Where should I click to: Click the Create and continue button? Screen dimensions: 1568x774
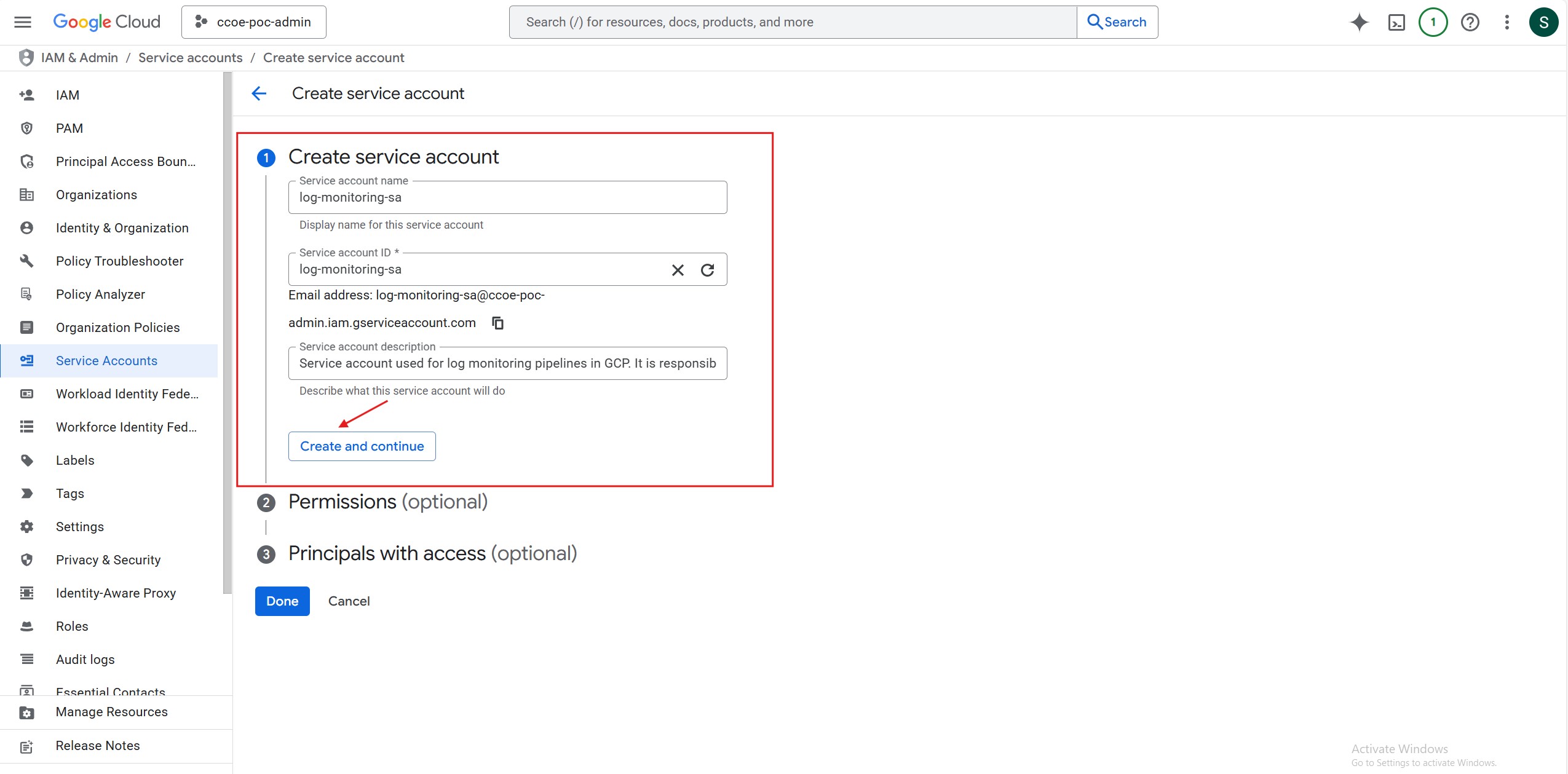pos(362,446)
